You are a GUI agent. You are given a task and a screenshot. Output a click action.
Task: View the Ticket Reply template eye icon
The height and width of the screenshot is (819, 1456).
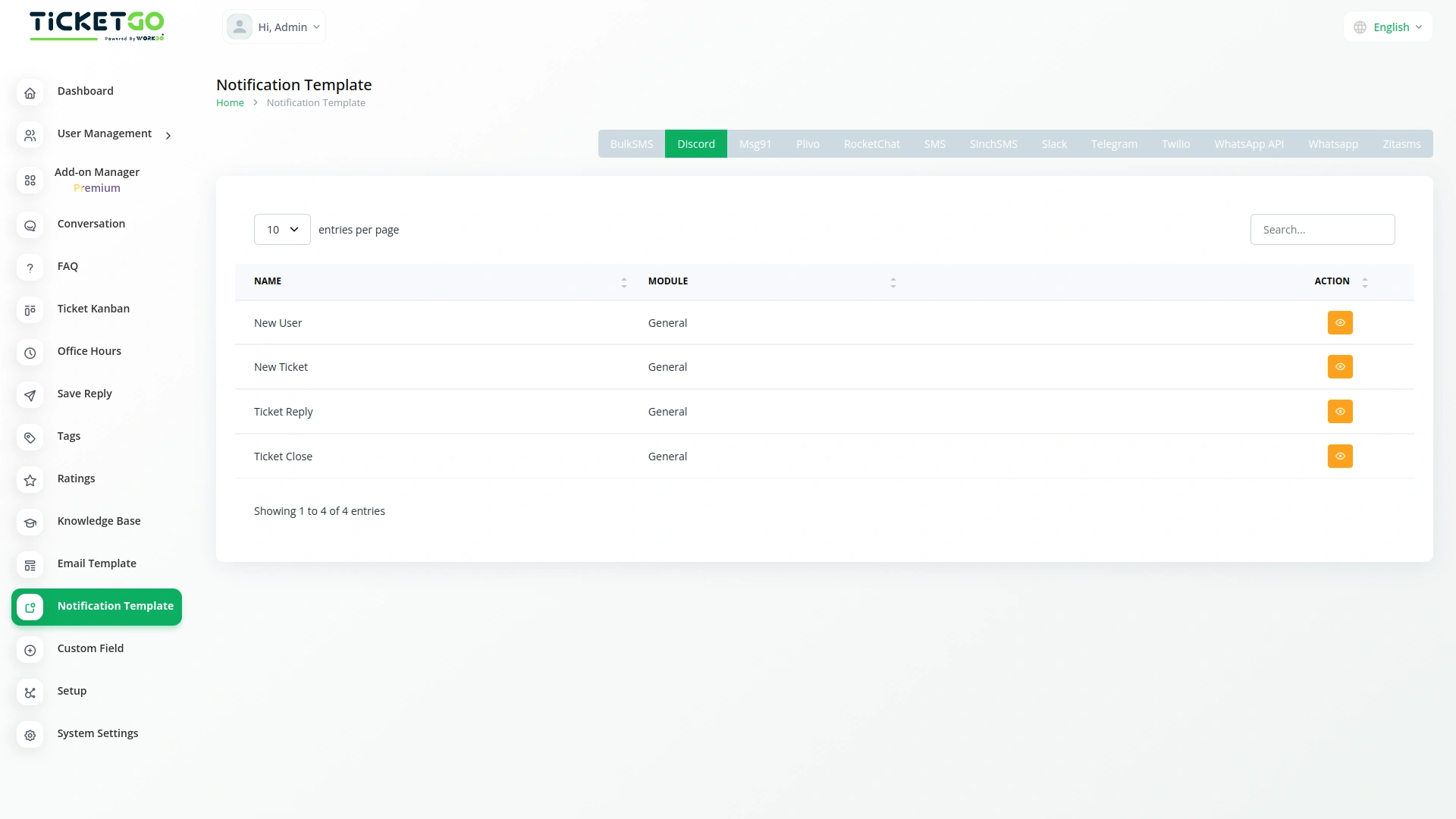[1340, 412]
